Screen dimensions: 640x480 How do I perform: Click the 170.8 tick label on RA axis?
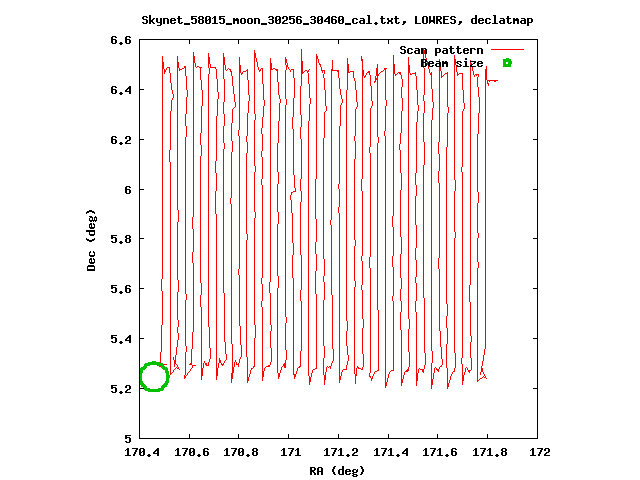[x=241, y=452]
